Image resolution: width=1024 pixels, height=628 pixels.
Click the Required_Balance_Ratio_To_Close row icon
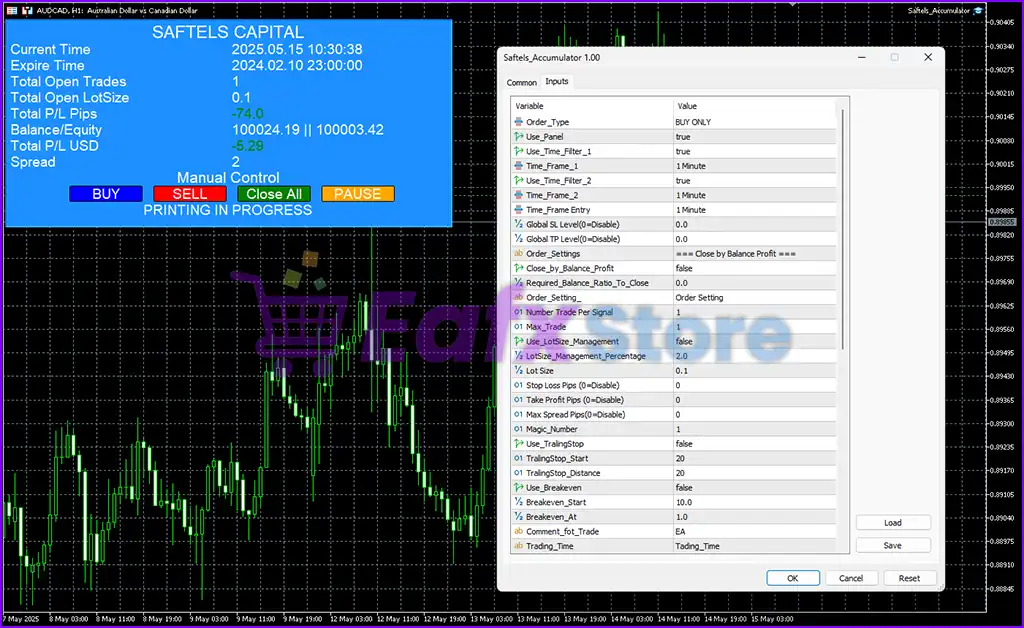(519, 283)
